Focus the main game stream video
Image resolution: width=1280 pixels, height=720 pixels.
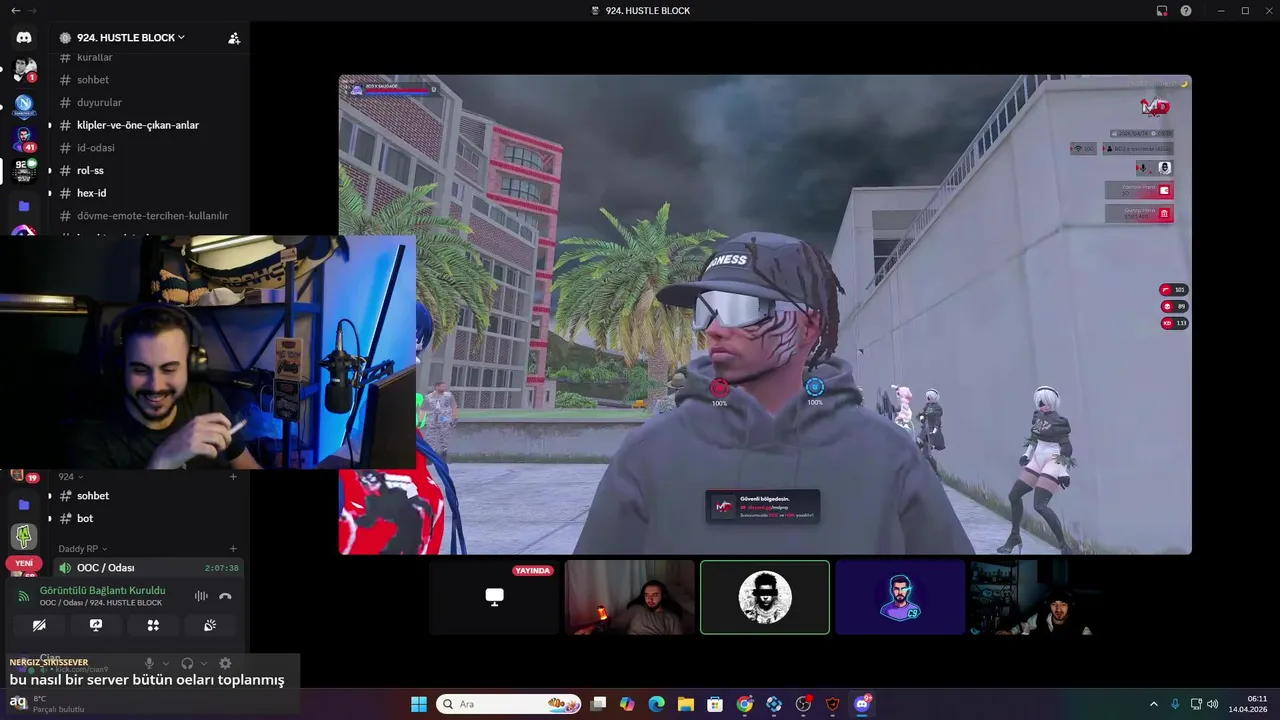click(765, 314)
